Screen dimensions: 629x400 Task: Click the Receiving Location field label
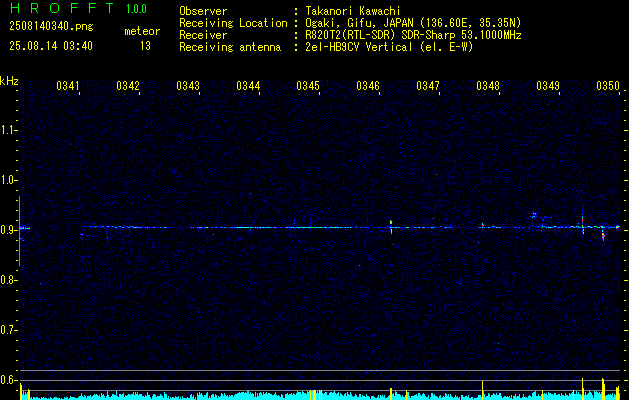(233, 23)
